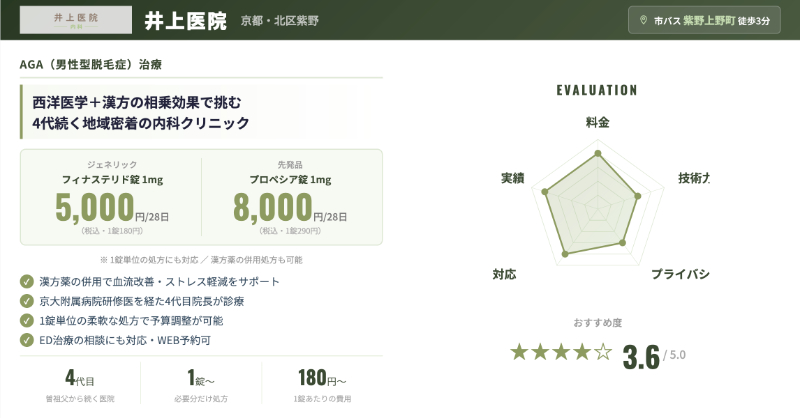This screenshot has width=800, height=418.
Task: Click the AGA（男性型脱毛症）治療 section heading
Action: (91, 63)
